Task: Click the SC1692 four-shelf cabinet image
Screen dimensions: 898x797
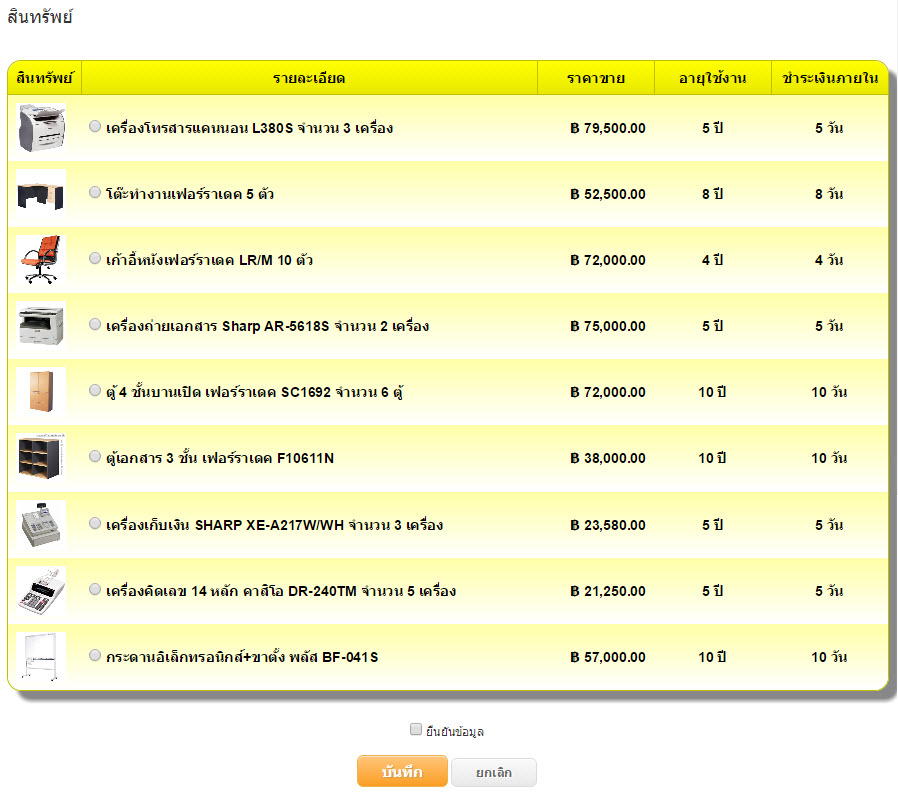Action: pos(41,392)
